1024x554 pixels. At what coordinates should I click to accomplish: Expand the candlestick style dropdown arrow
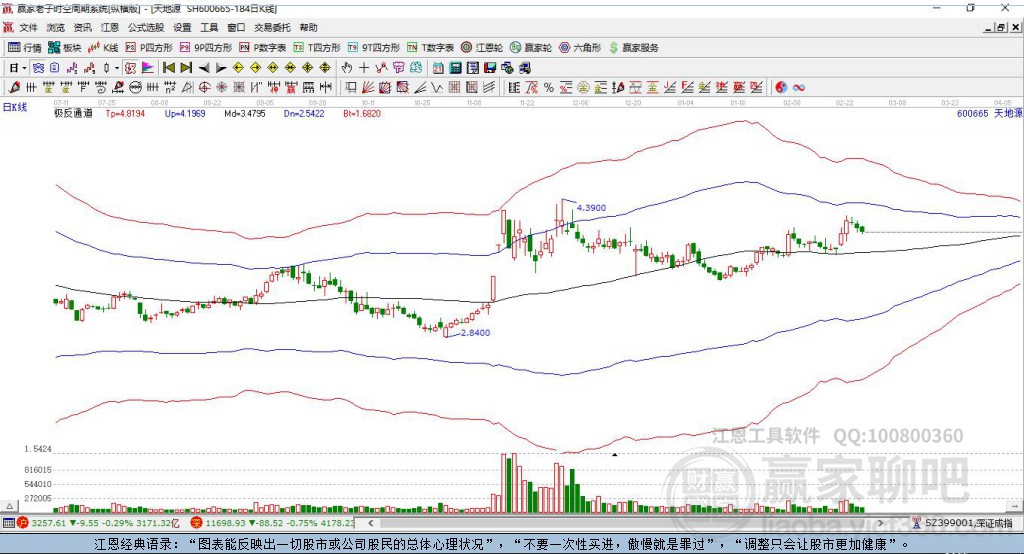(117, 68)
